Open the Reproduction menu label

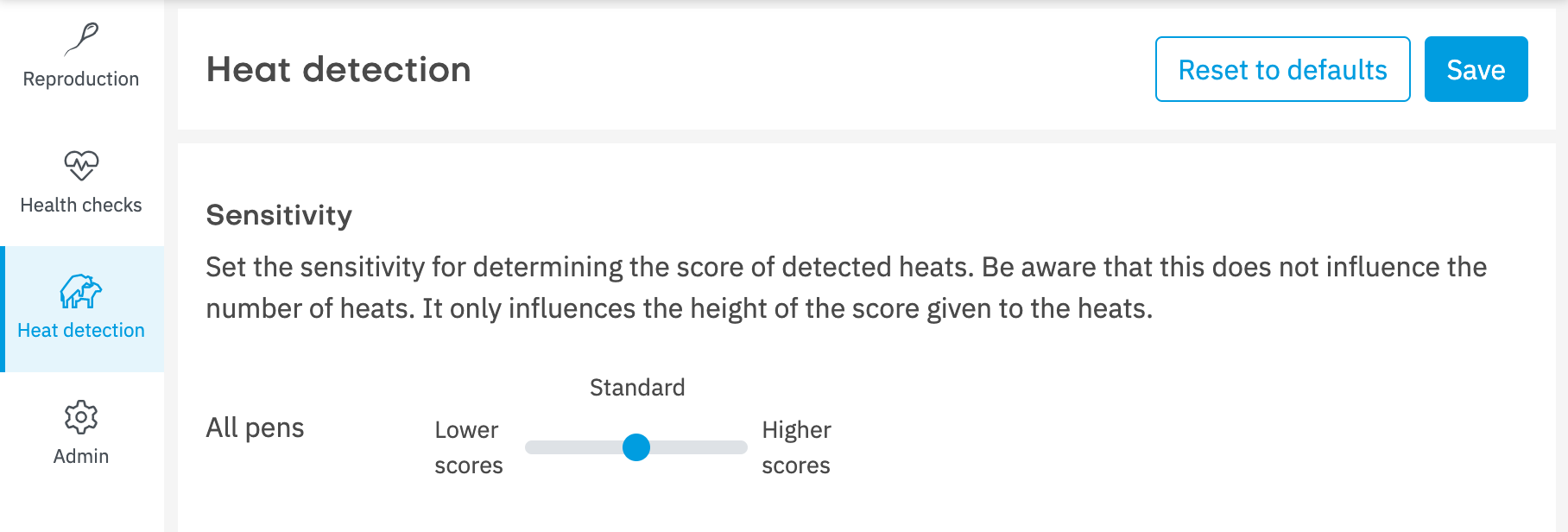pyautogui.click(x=81, y=79)
